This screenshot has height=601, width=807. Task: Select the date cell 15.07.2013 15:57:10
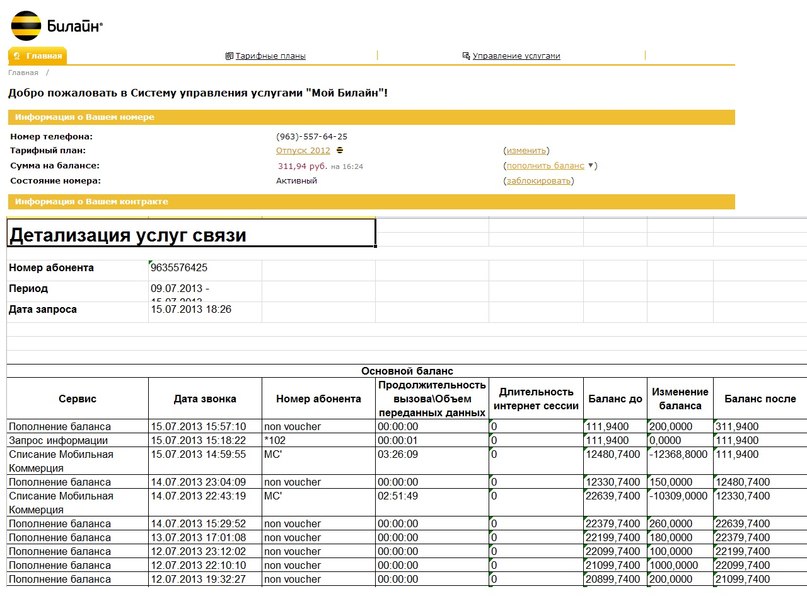click(x=205, y=426)
